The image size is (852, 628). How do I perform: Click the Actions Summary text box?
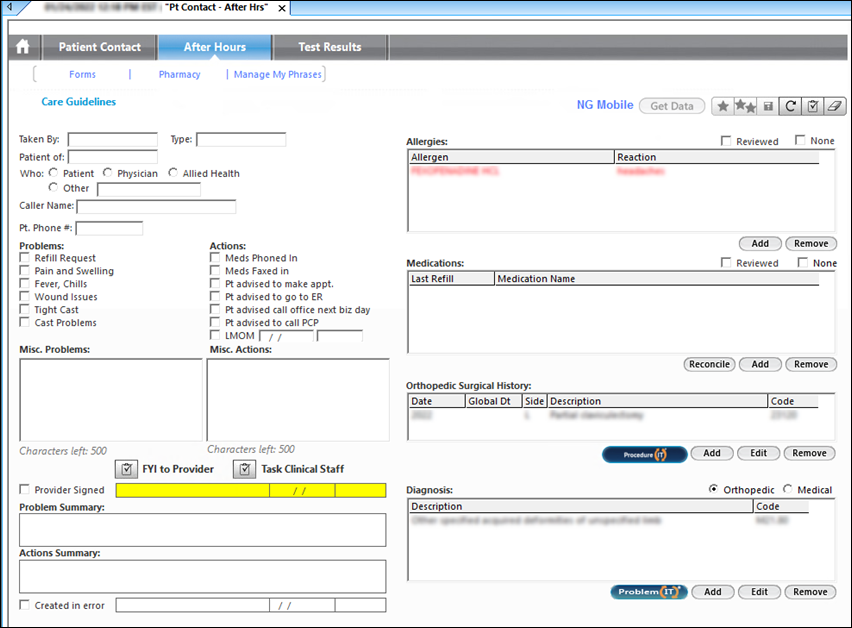pyautogui.click(x=203, y=576)
